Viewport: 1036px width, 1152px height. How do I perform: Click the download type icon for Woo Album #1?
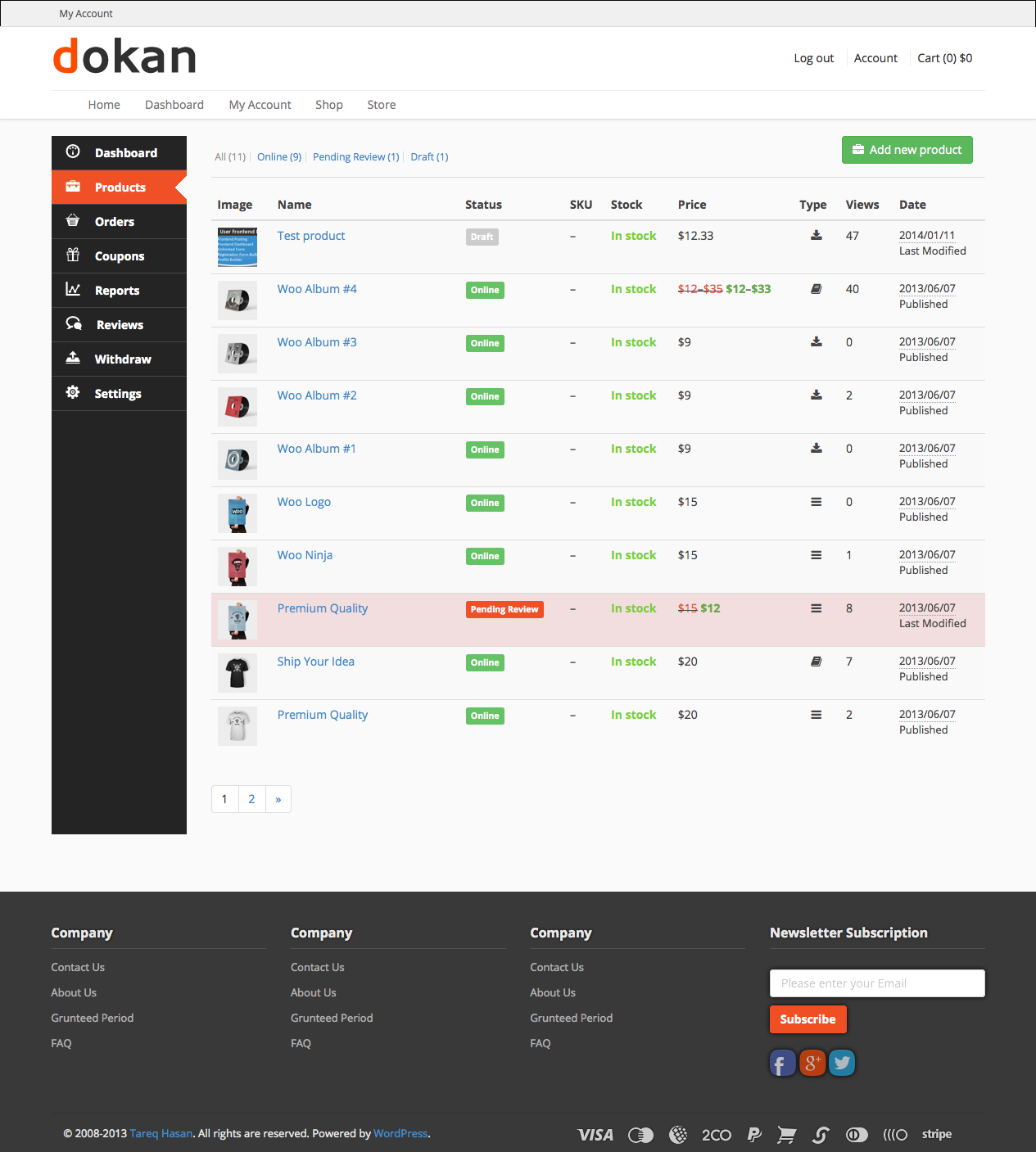(817, 448)
